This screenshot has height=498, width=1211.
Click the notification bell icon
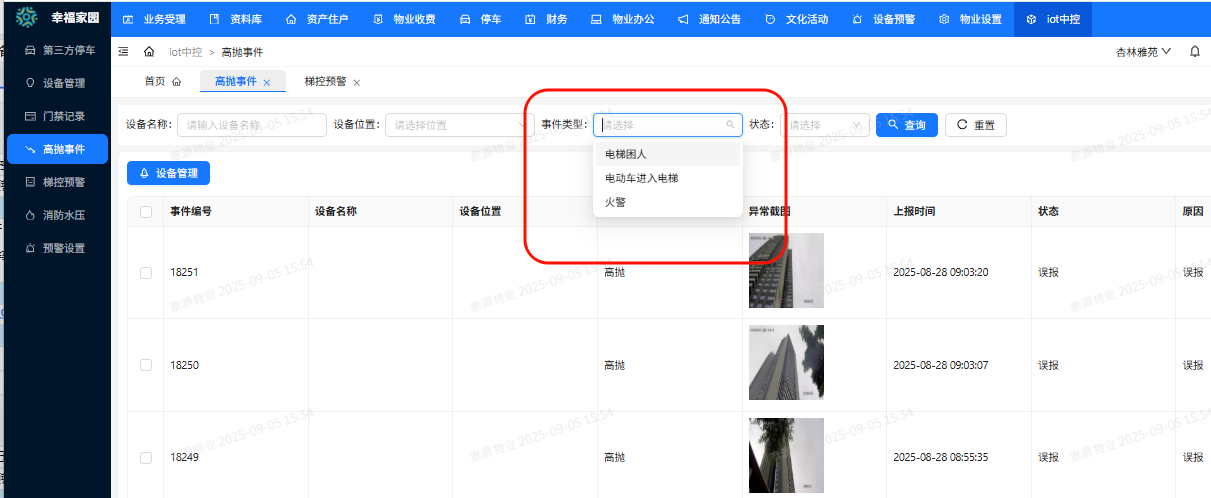[x=1194, y=52]
